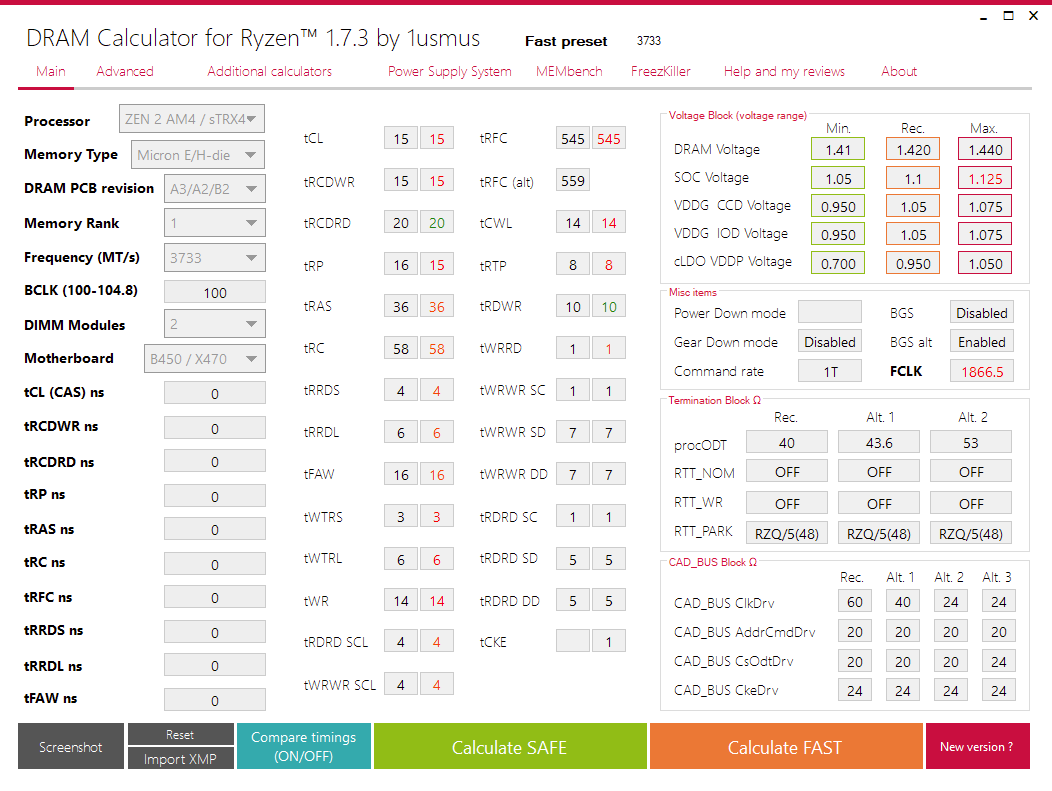Open the DRAM PCB revision dropdown

tap(214, 189)
